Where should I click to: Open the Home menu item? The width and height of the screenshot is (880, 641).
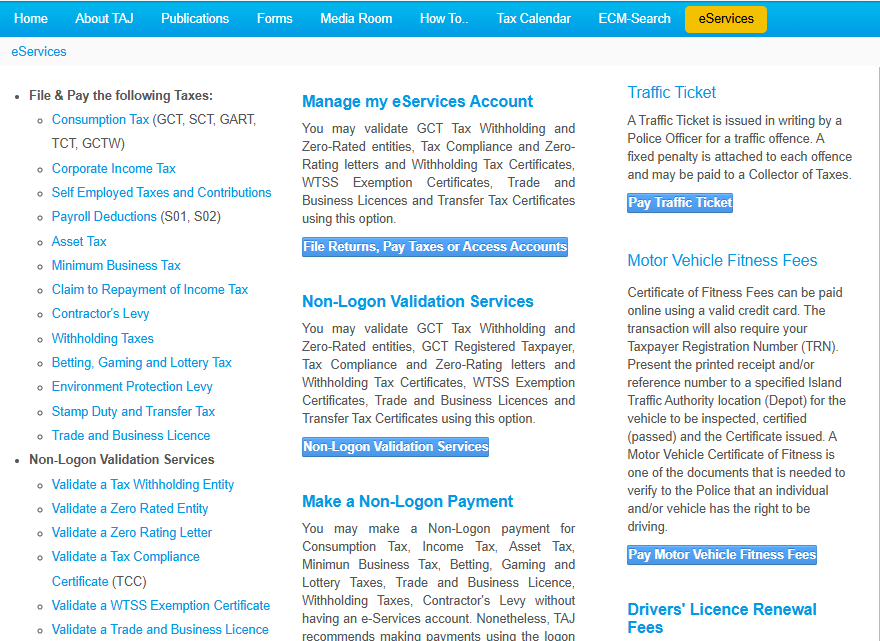pyautogui.click(x=31, y=19)
